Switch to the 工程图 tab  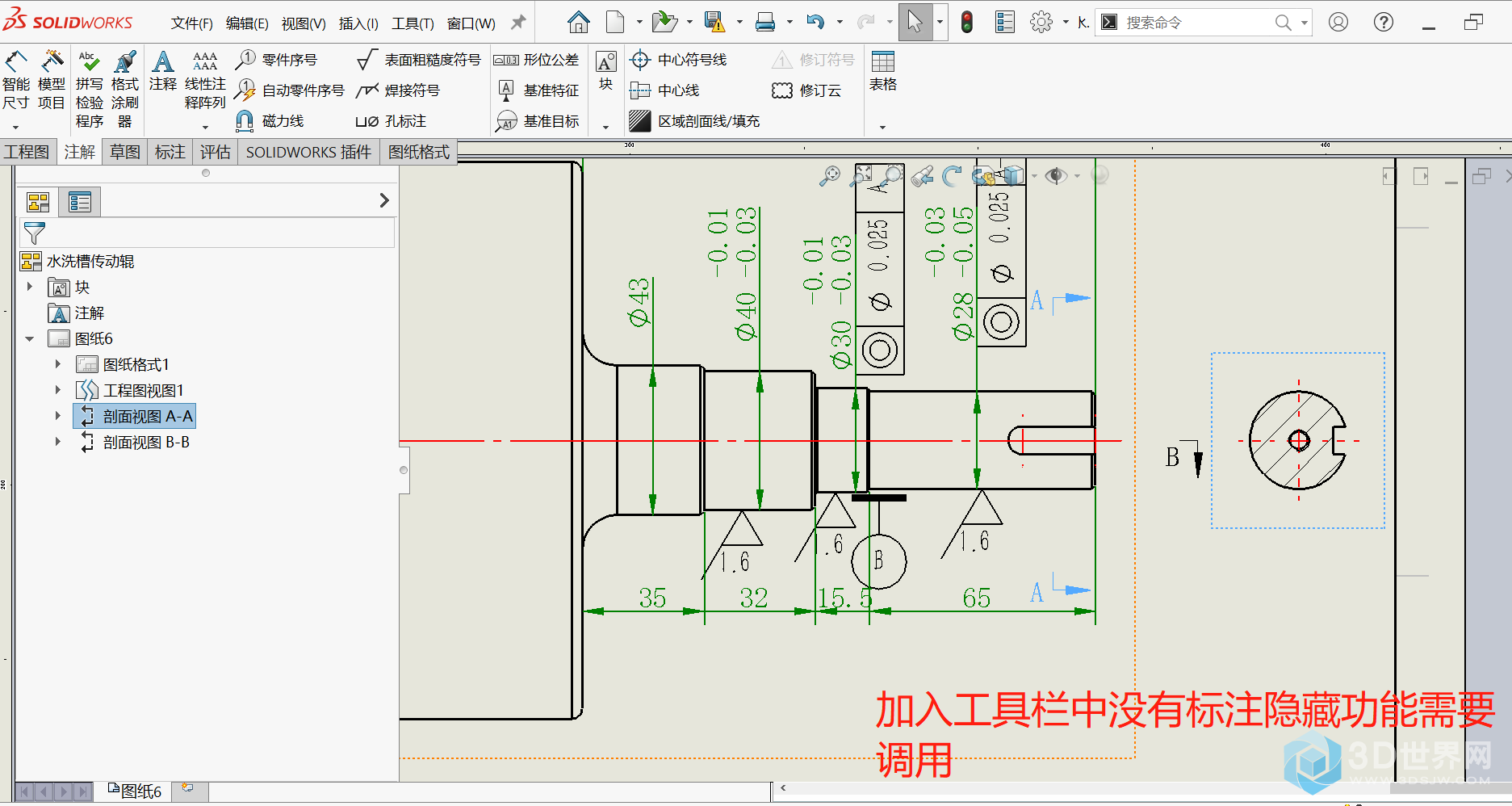pos(27,152)
